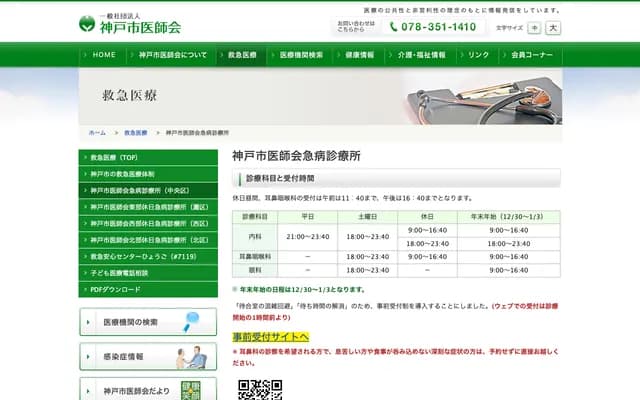Click the doctor illustration on 感染症情報 banner
Viewport: 640px width, 400px height.
[196, 356]
